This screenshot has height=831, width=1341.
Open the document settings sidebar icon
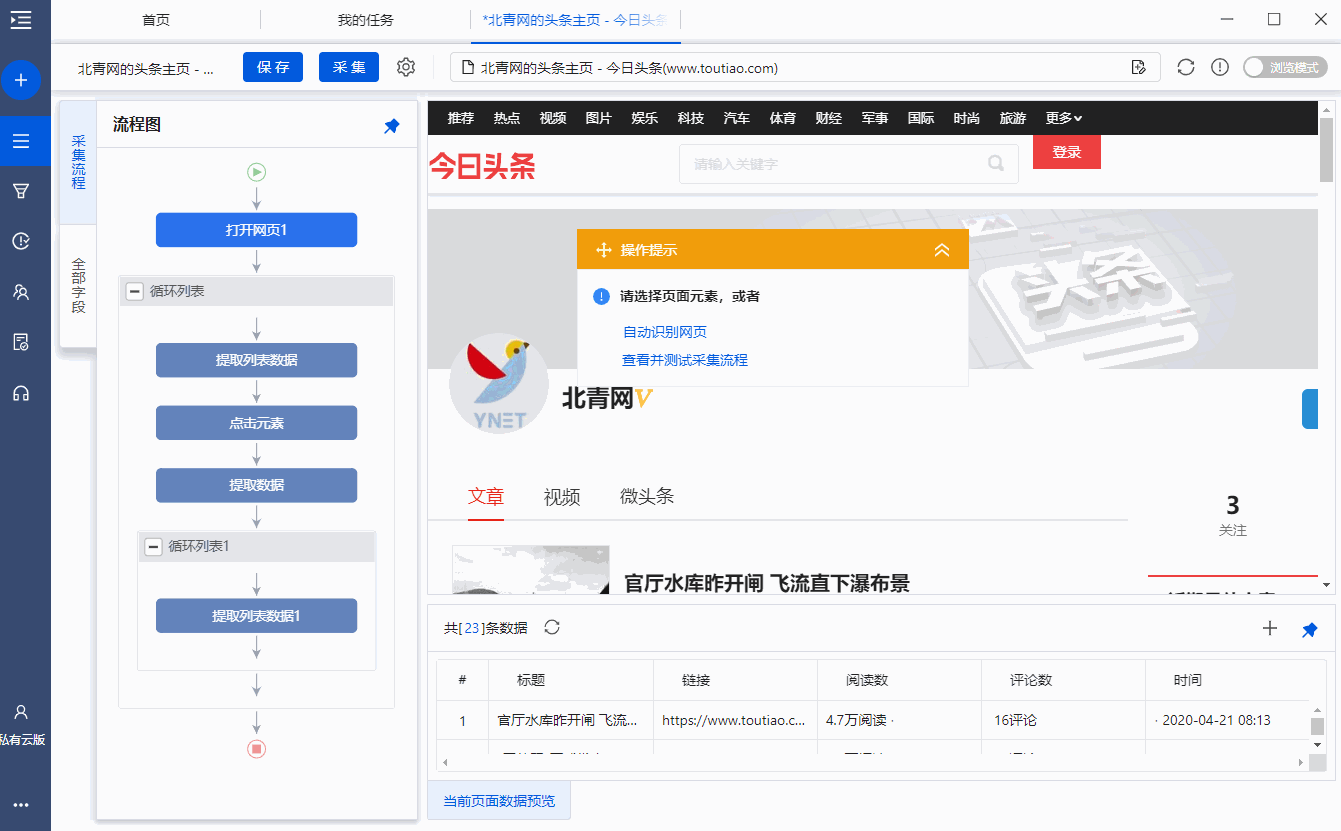click(x=21, y=342)
